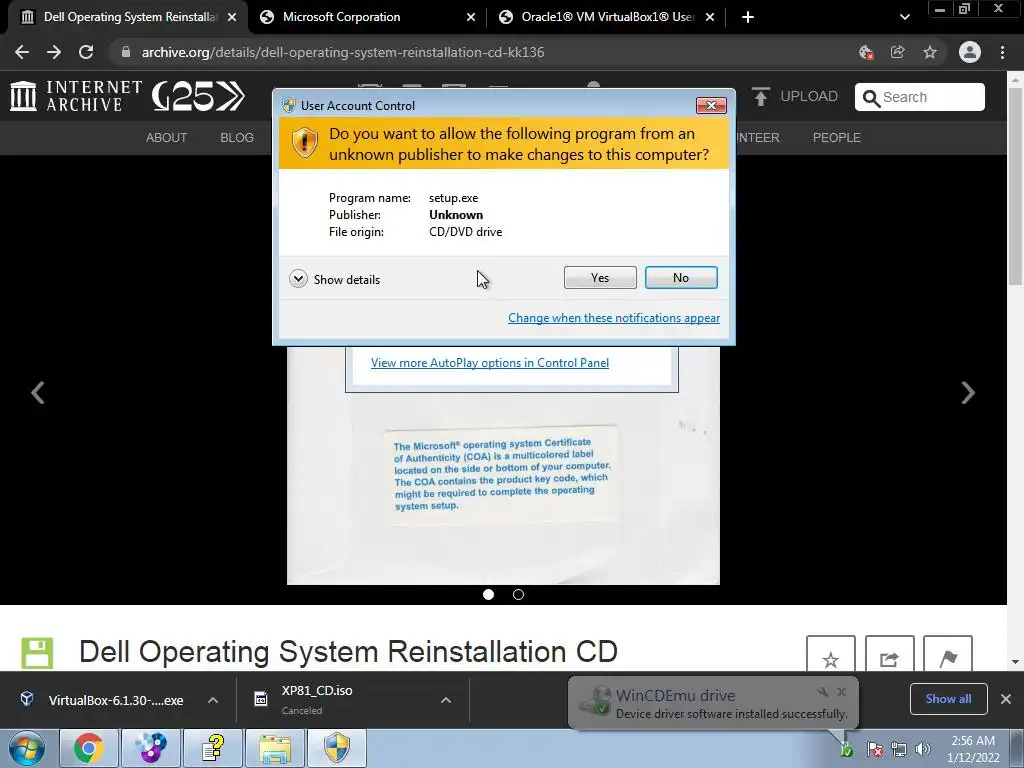1024x768 pixels.
Task: Close the User Account Control dialog
Action: pyautogui.click(x=711, y=105)
